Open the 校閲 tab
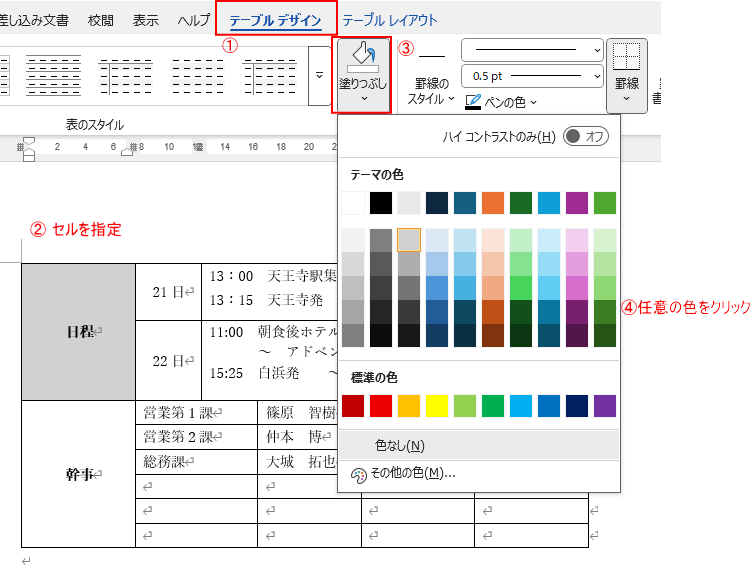This screenshot has height=579, width=750. (101, 20)
